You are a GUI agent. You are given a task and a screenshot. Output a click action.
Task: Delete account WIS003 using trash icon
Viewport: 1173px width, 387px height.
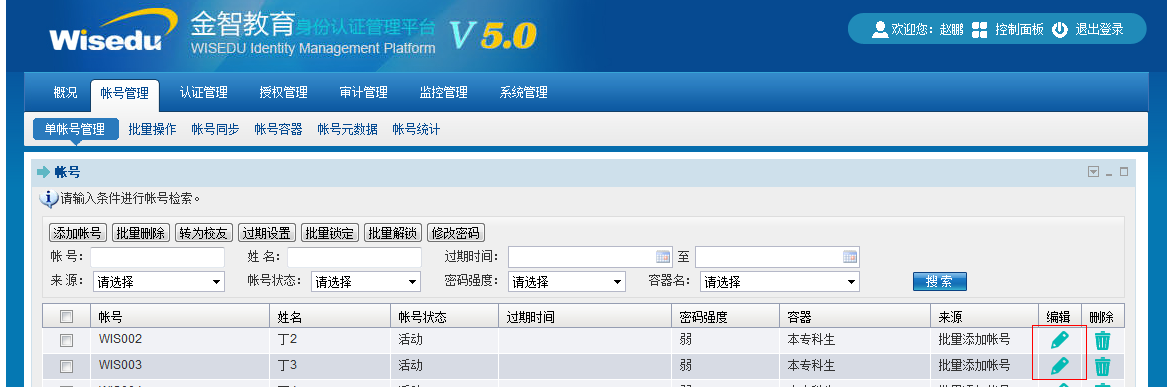pos(1103,367)
